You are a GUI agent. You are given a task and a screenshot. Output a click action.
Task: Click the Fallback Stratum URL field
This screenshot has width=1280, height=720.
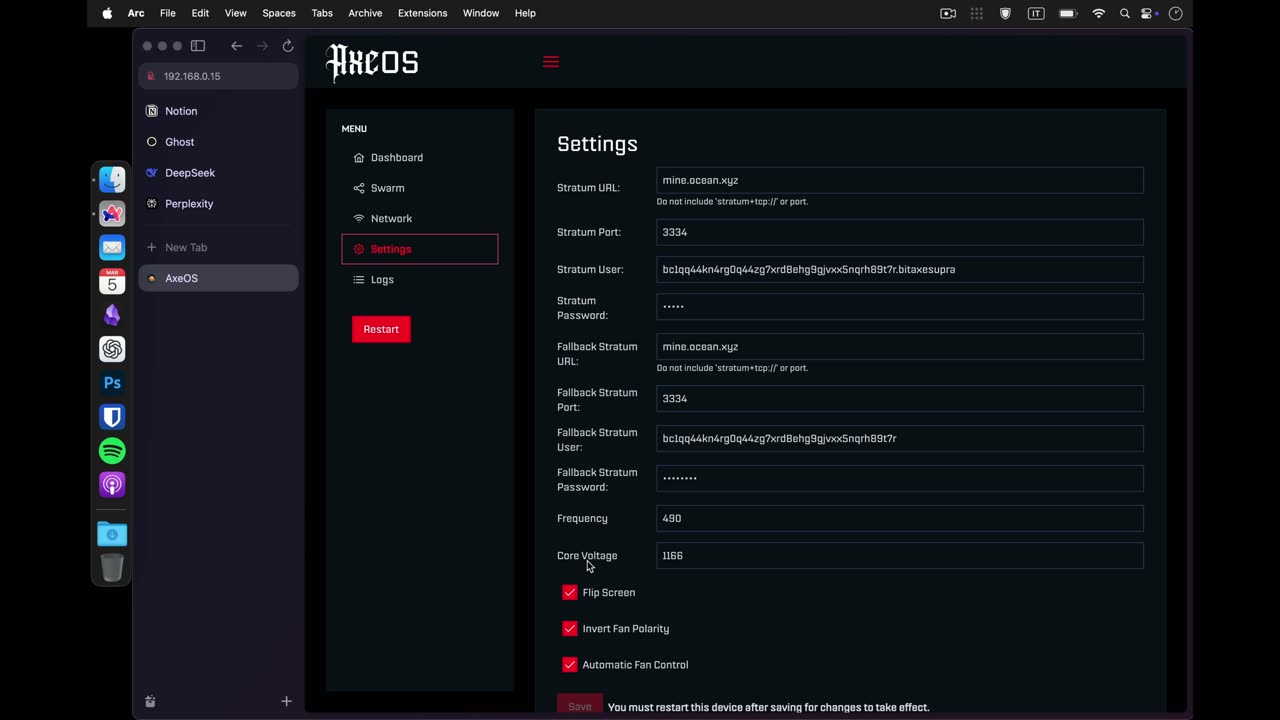pyautogui.click(x=900, y=347)
